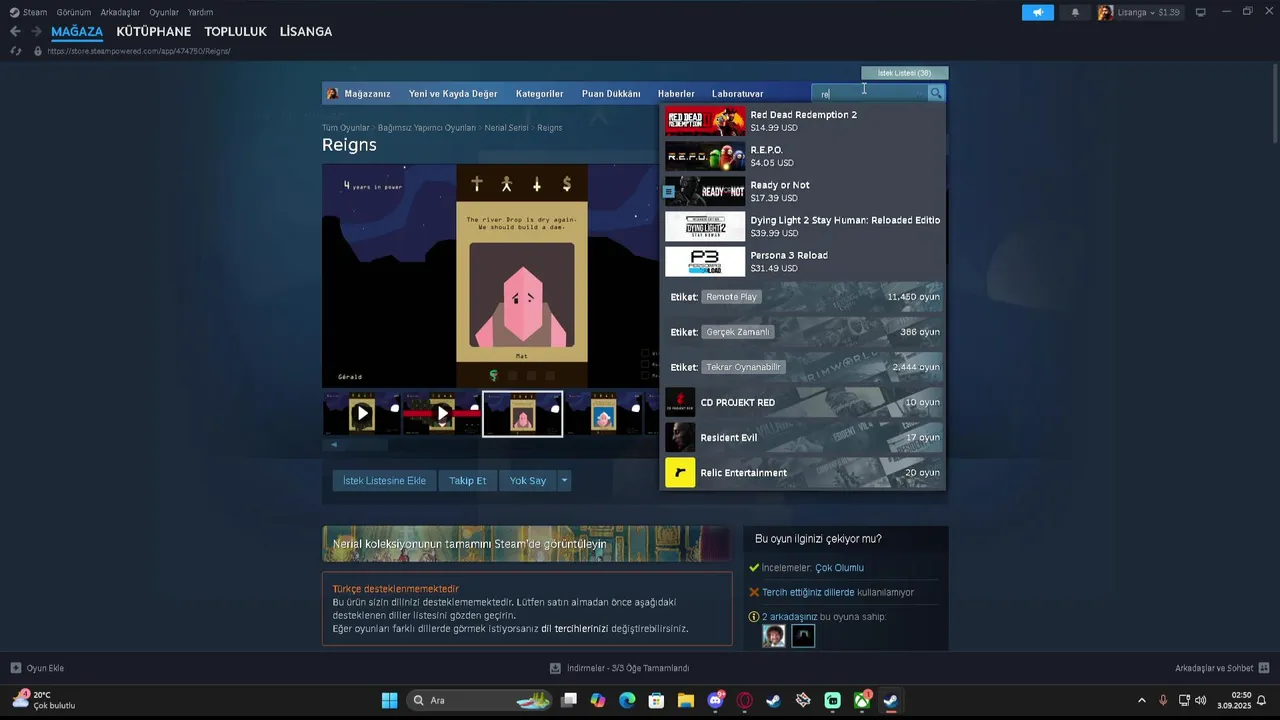The image size is (1280, 720).
Task: Focus the store search input field
Action: 870,93
